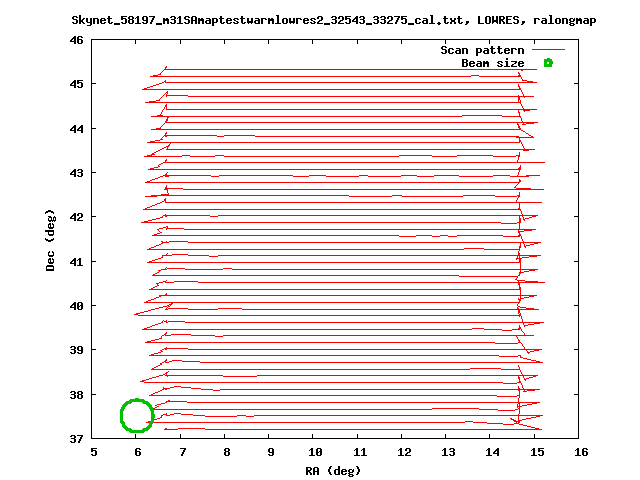The image size is (640, 480).
Task: Click RA axis tick label 13
Action: [x=448, y=452]
